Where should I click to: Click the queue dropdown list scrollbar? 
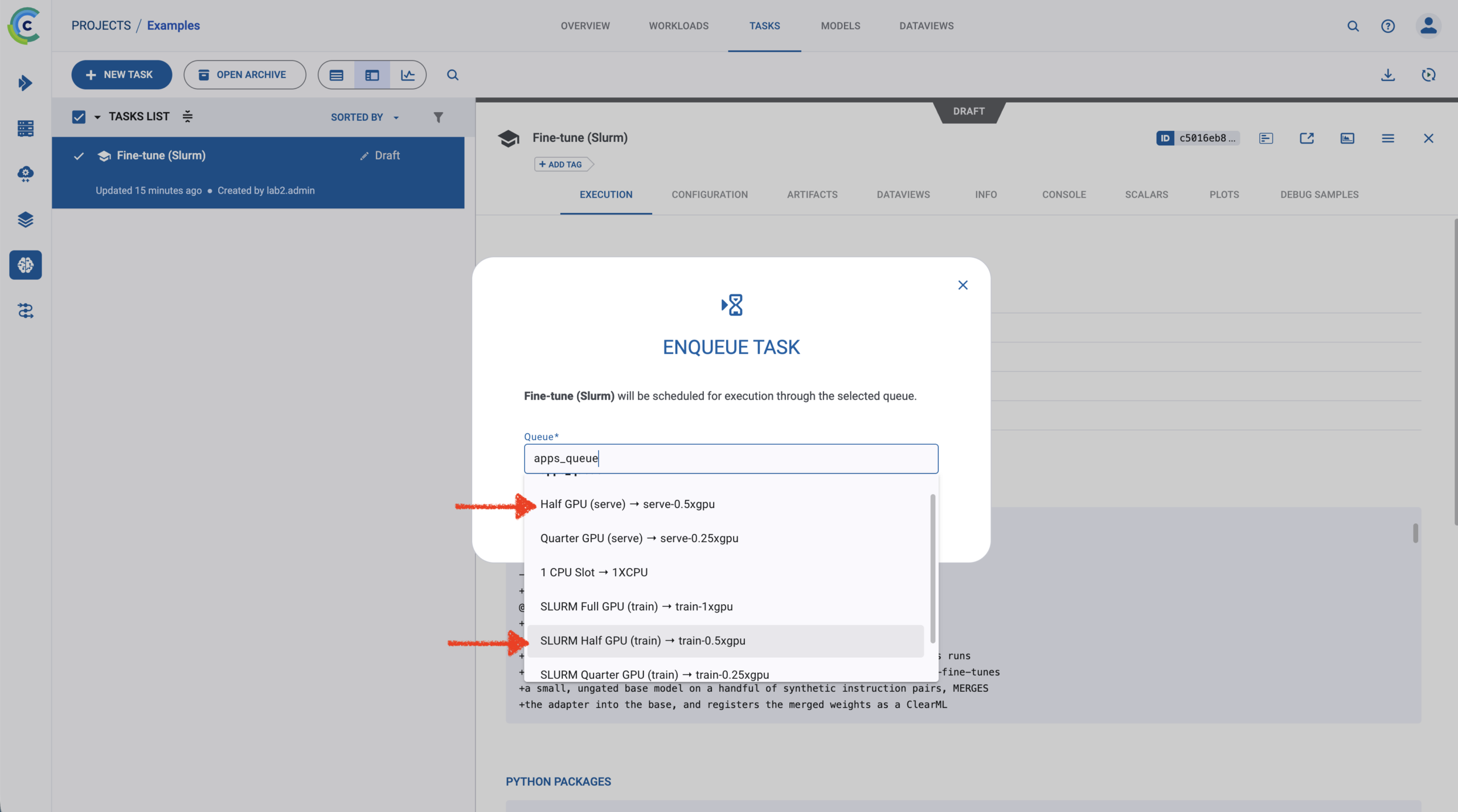(932, 568)
